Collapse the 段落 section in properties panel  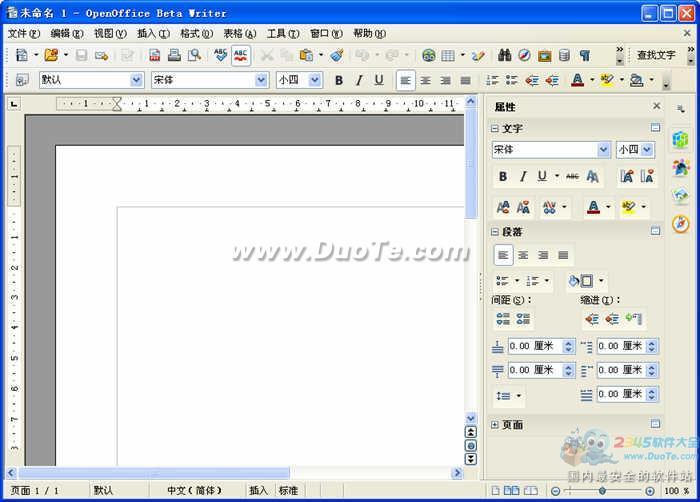[x=494, y=232]
